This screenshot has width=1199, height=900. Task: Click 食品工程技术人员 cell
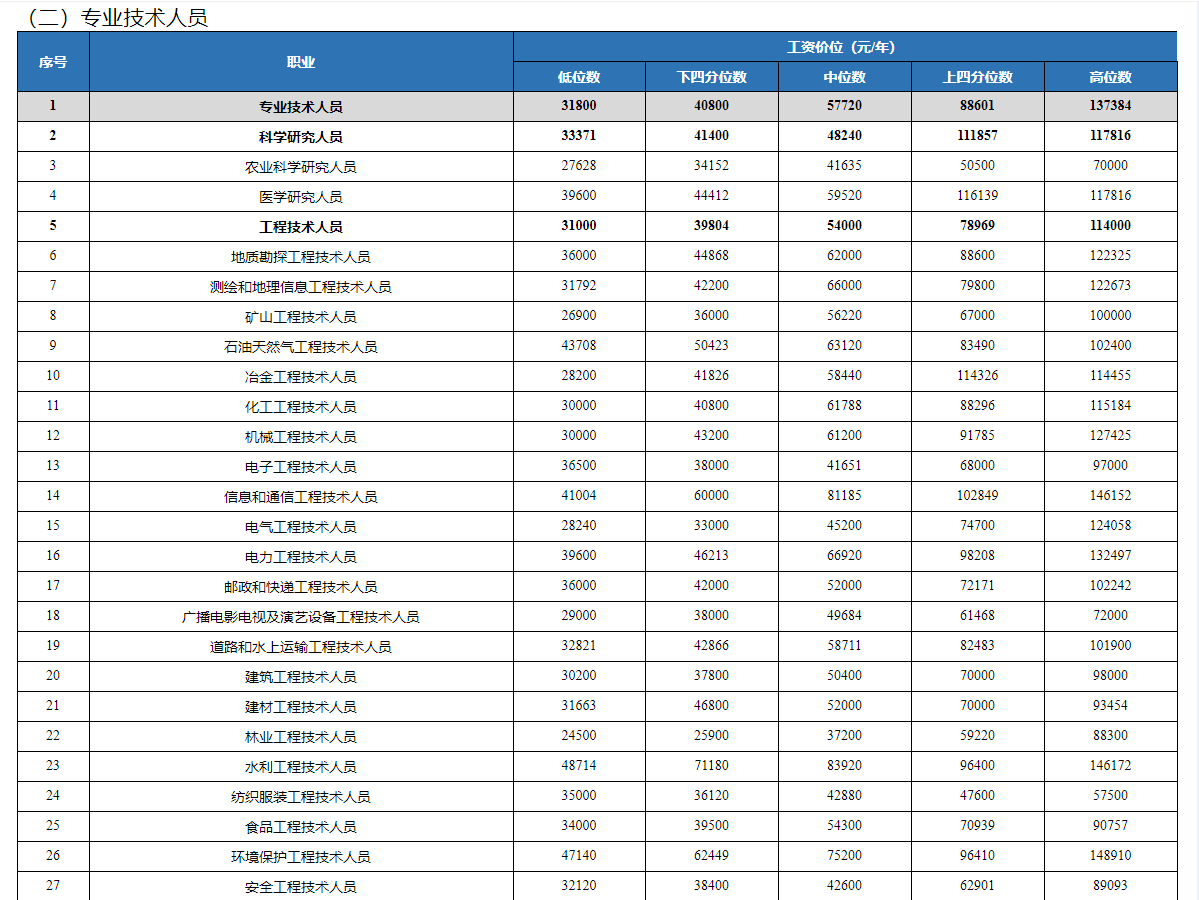pos(301,826)
